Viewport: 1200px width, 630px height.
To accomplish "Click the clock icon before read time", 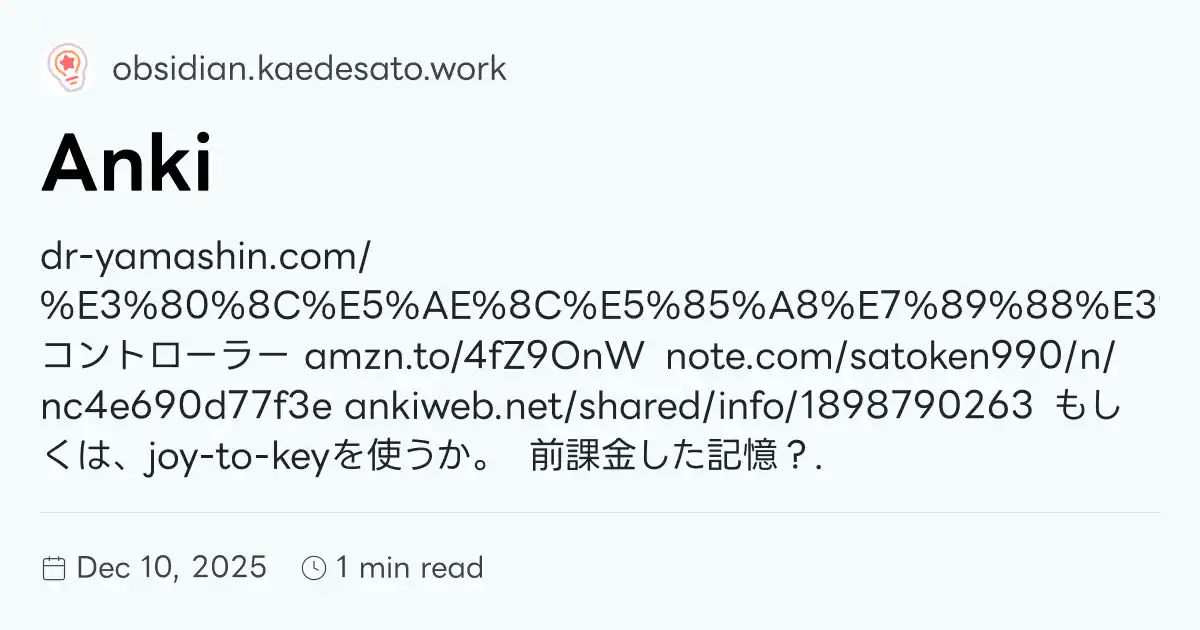I will pyautogui.click(x=314, y=568).
